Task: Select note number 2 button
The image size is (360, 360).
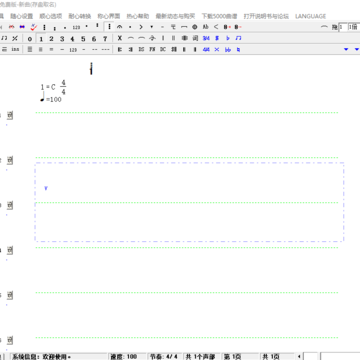Action: 51,39
